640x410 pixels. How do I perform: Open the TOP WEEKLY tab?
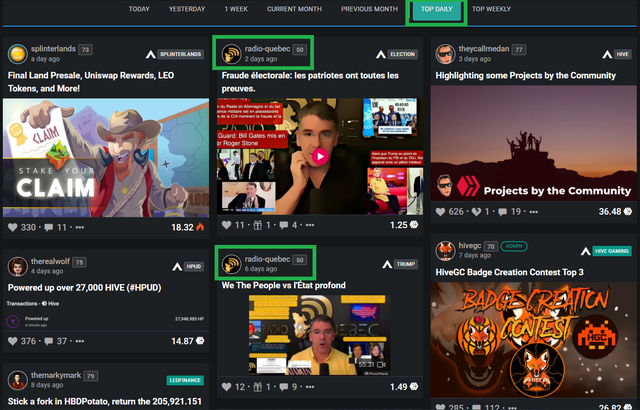(x=491, y=9)
